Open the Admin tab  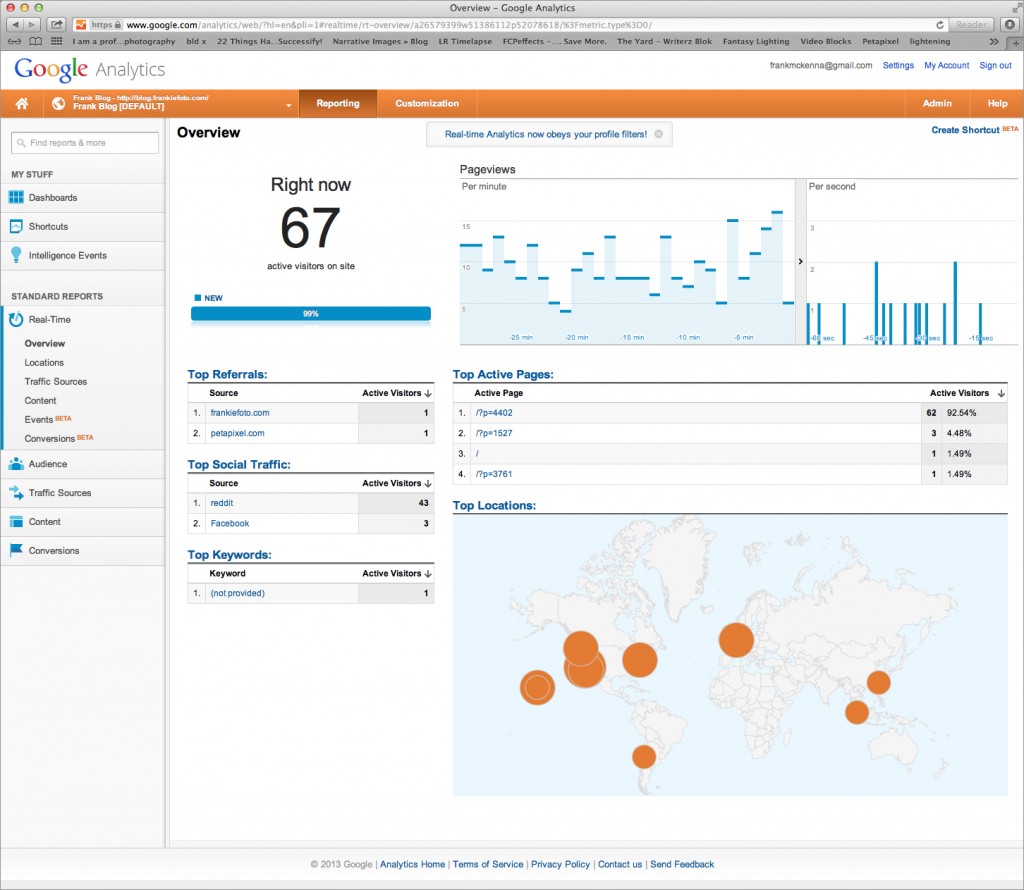pyautogui.click(x=937, y=103)
